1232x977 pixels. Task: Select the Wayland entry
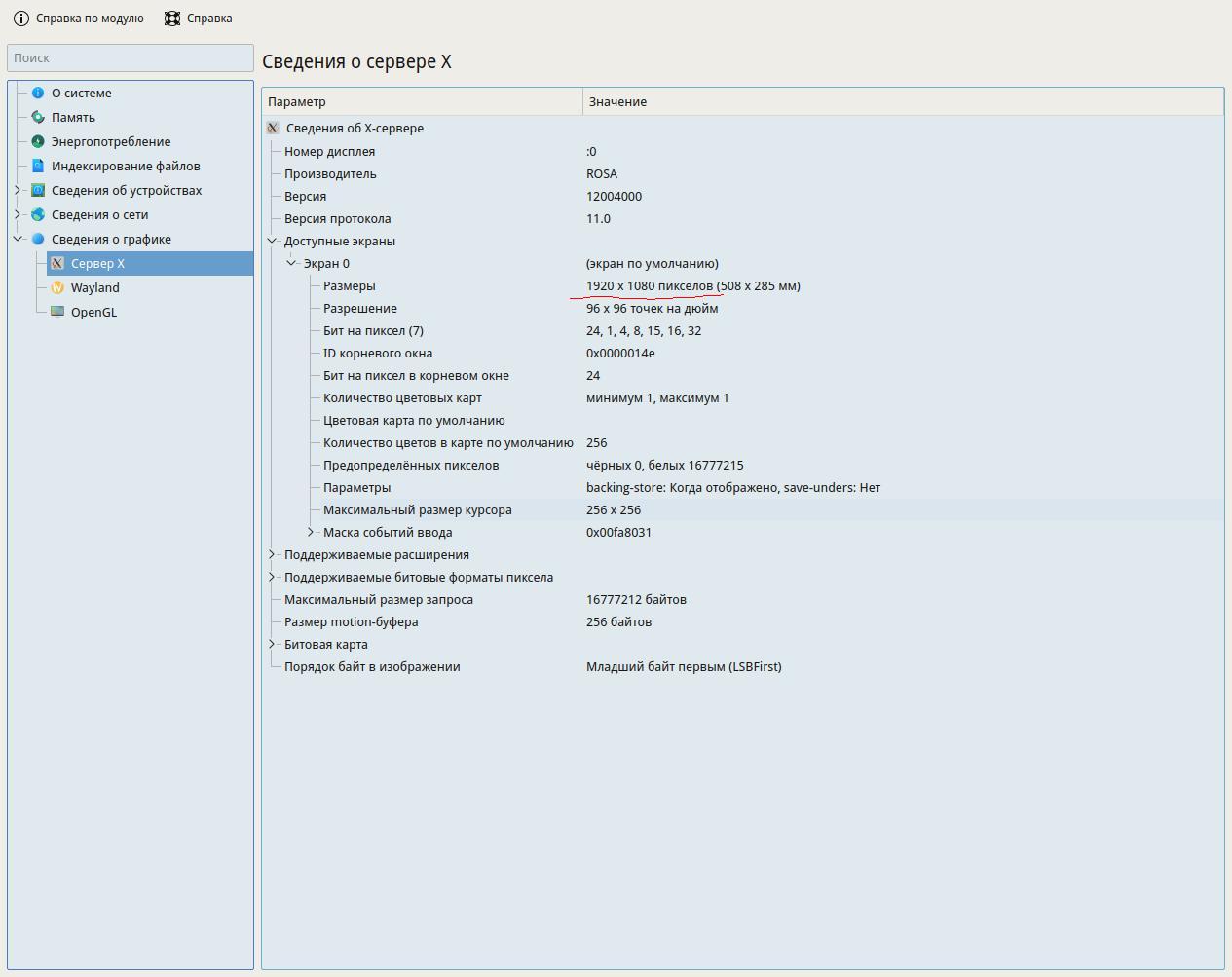tap(95, 287)
